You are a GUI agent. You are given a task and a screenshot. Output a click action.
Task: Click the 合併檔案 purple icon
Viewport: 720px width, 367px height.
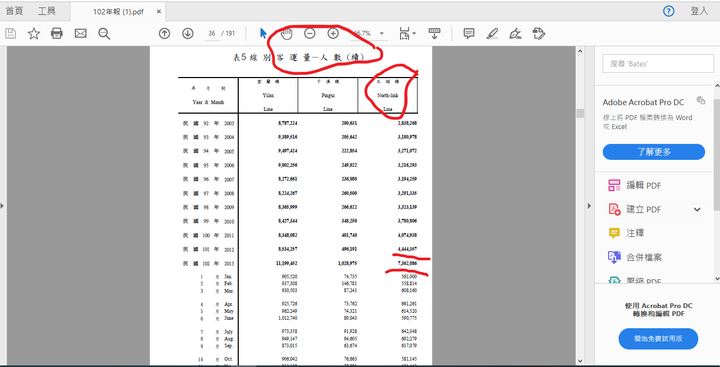pyautogui.click(x=614, y=257)
